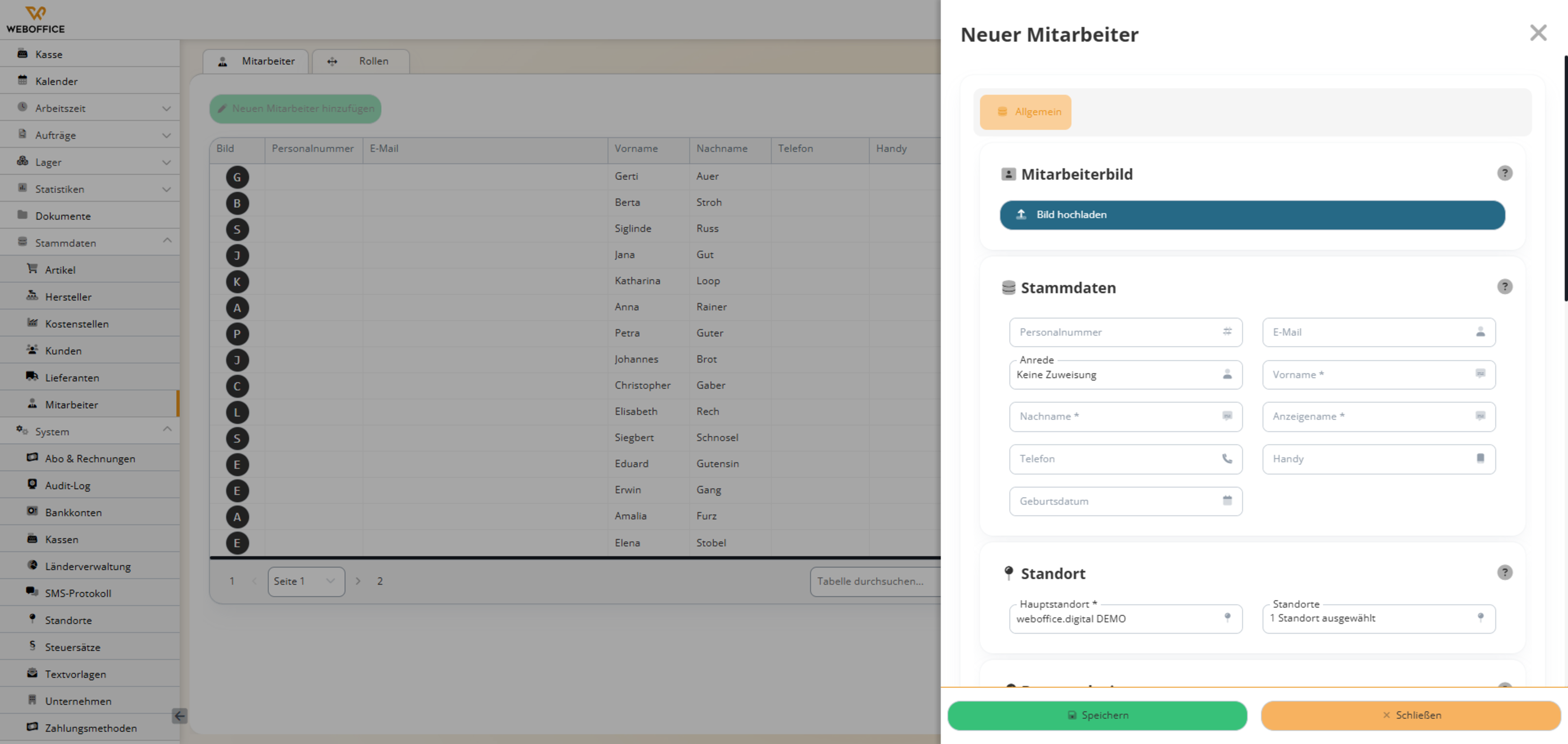Click avatar of Gerti Auer
This screenshot has width=1568, height=744.
click(x=238, y=177)
